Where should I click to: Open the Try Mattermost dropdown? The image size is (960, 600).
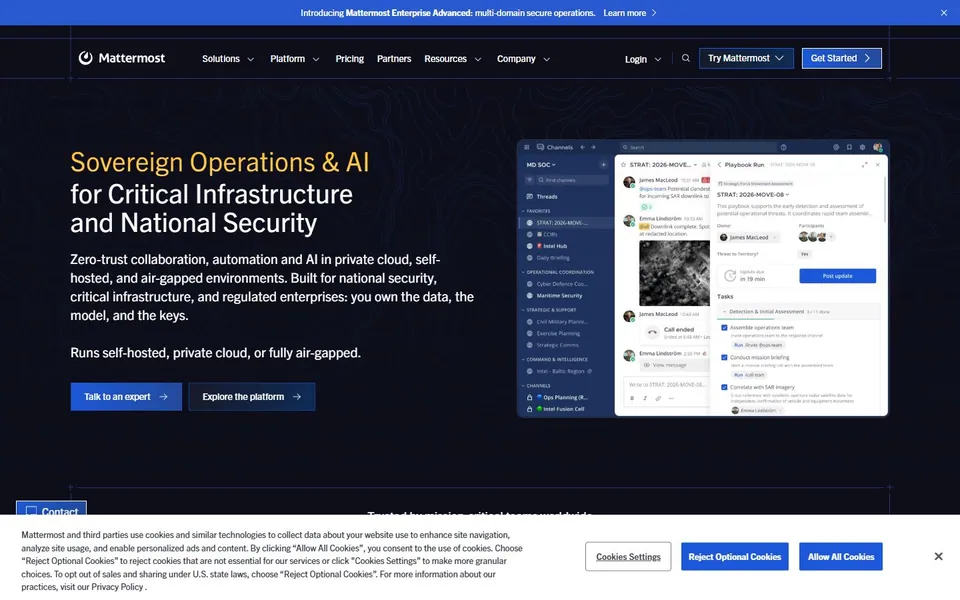click(x=746, y=58)
